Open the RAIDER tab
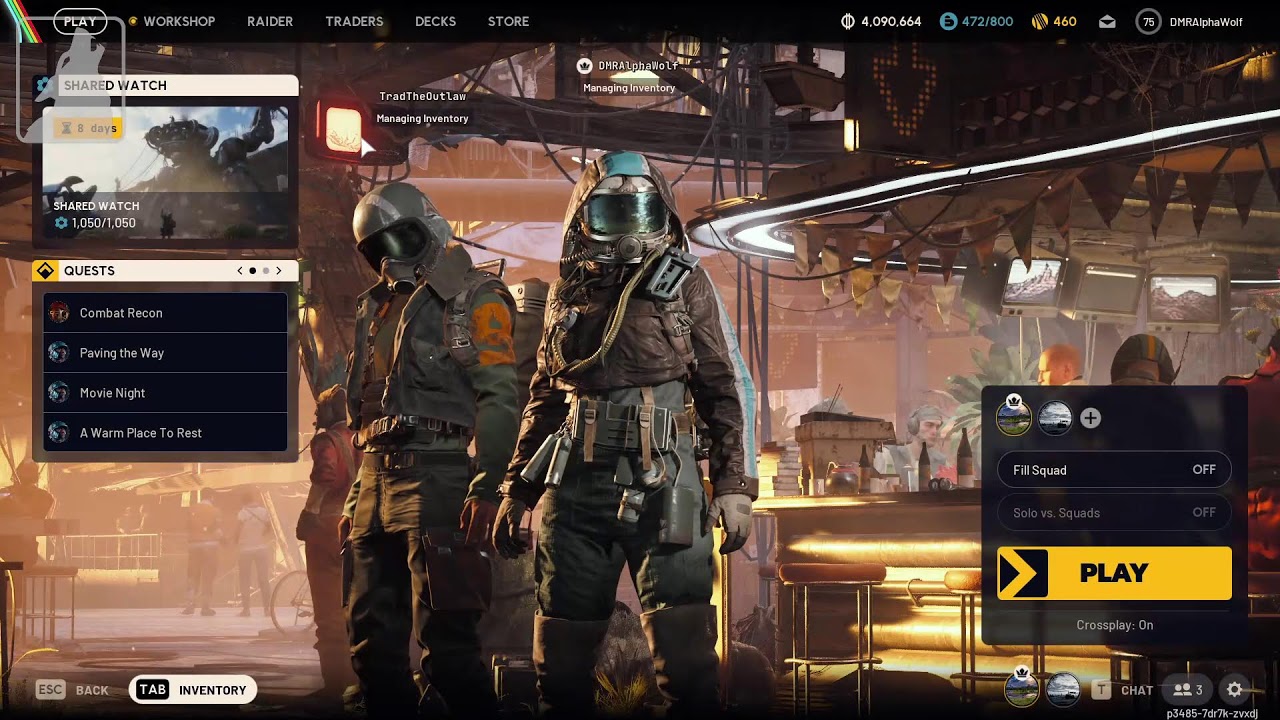 click(270, 21)
